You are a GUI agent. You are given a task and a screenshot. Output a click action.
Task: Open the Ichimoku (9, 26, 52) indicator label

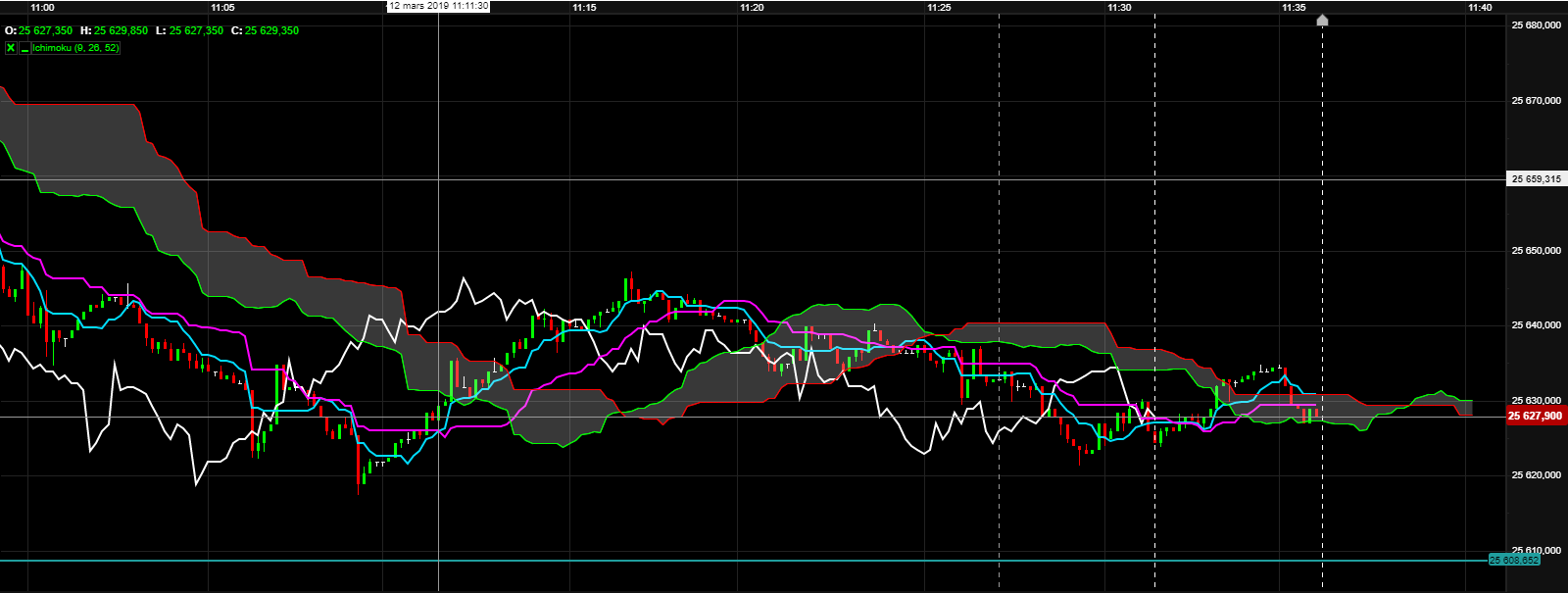(x=76, y=48)
